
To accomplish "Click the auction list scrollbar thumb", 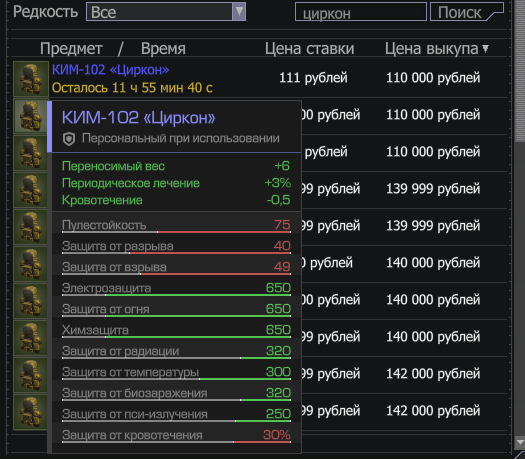I will coord(520,71).
